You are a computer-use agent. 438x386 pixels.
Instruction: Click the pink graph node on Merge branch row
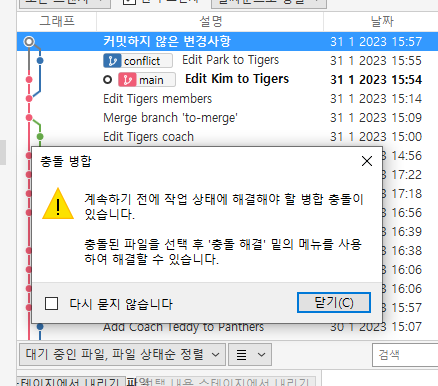29,118
